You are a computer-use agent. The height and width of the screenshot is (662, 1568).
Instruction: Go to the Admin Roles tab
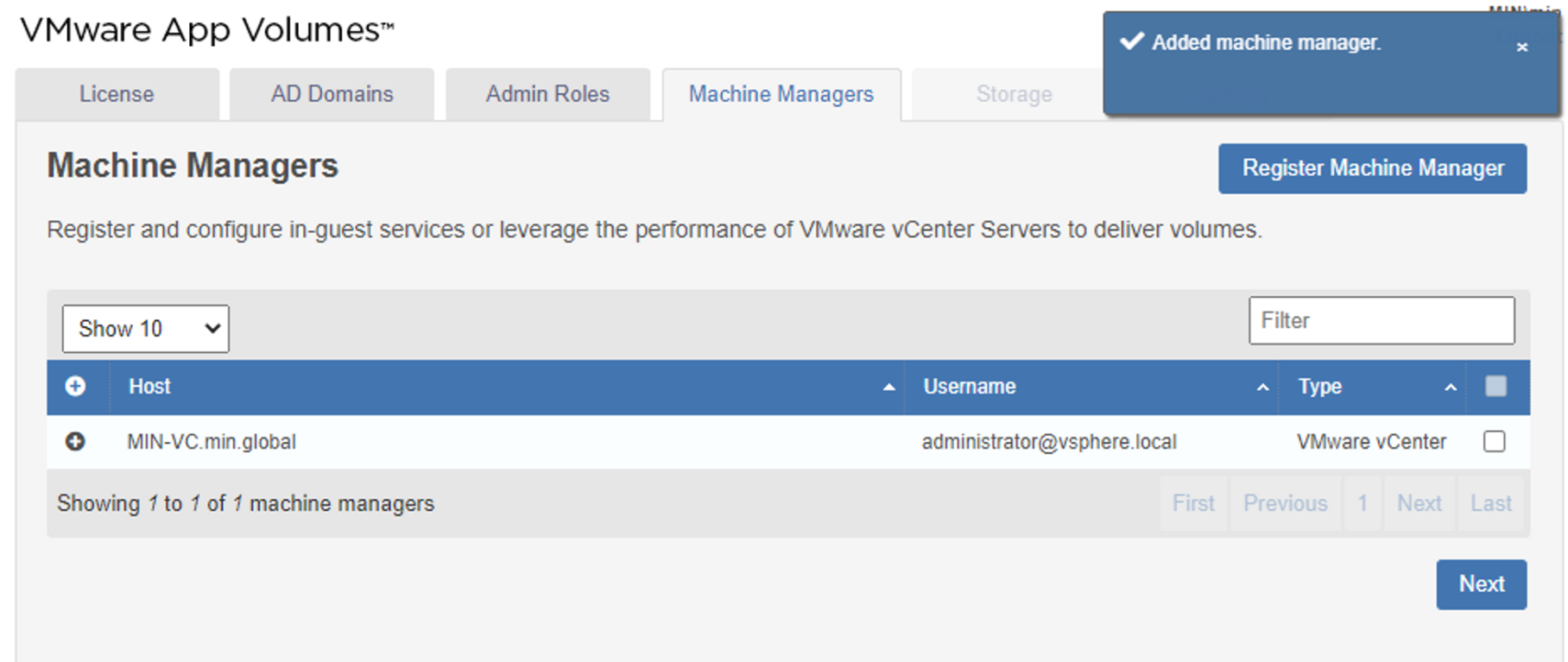click(547, 94)
